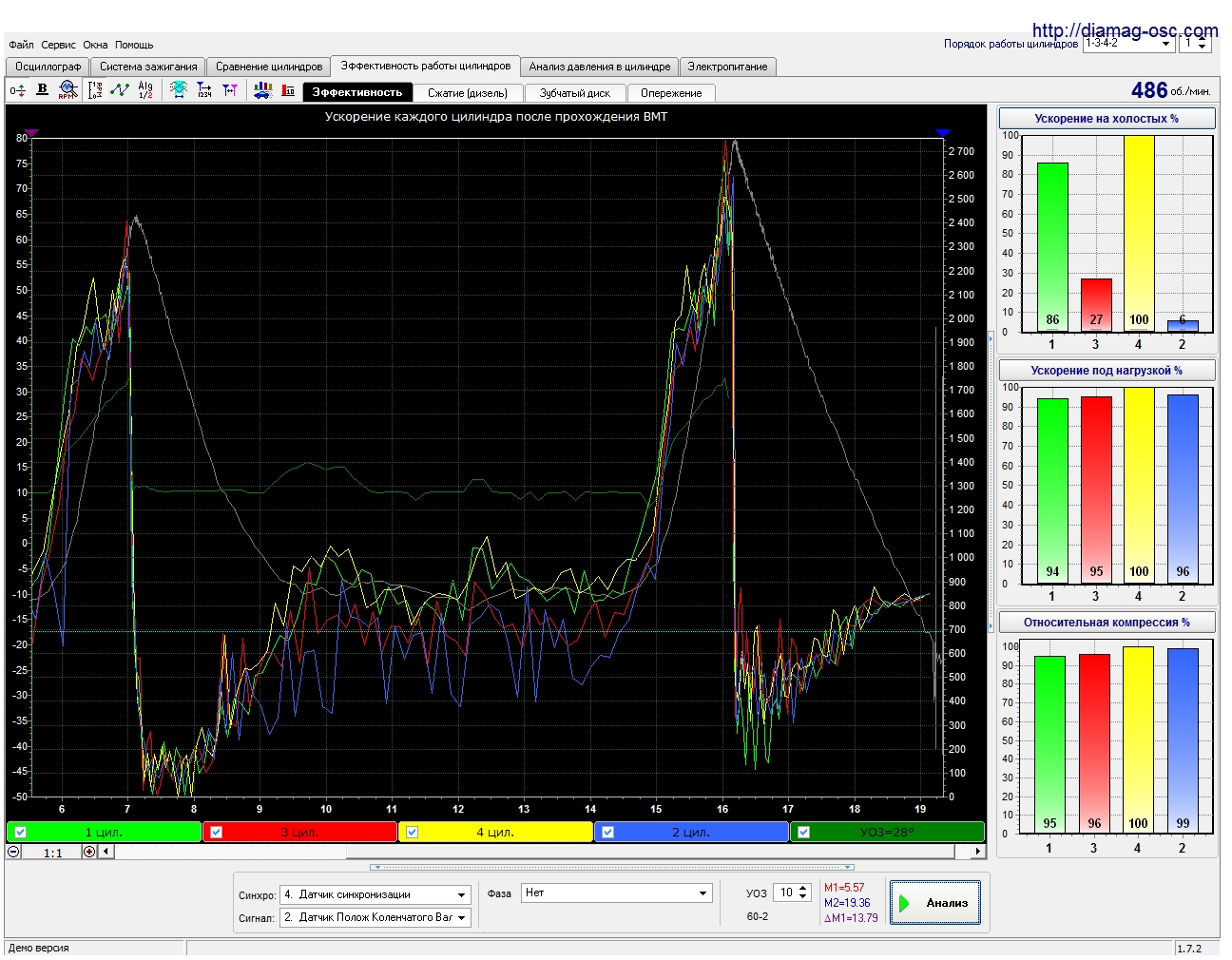Toggle the 2 цил. blue checkbox

(x=608, y=832)
